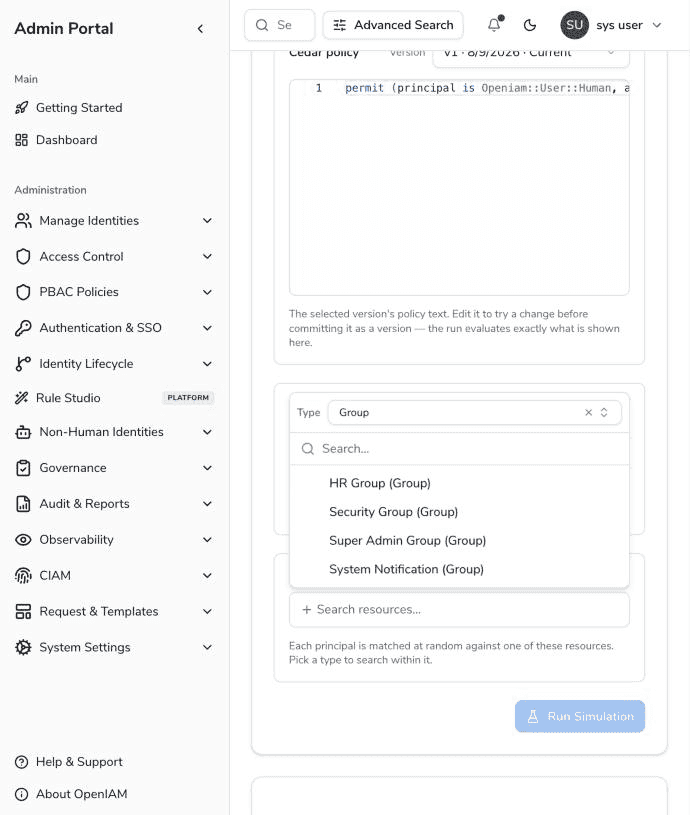Open Advanced Search

[393, 25]
